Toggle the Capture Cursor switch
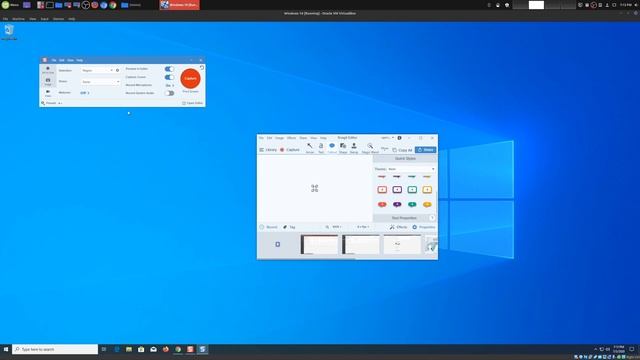The width and height of the screenshot is (640, 360). click(169, 77)
